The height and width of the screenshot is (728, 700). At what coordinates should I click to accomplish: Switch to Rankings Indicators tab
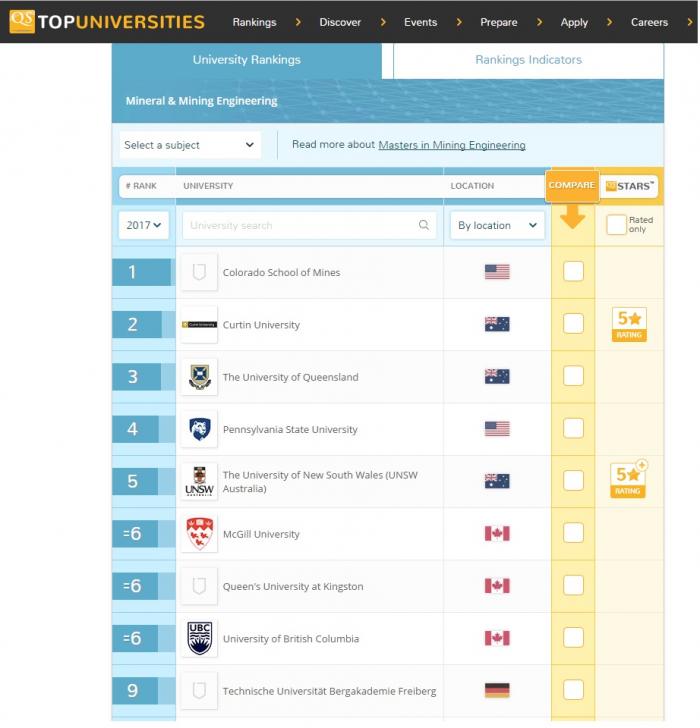(528, 60)
